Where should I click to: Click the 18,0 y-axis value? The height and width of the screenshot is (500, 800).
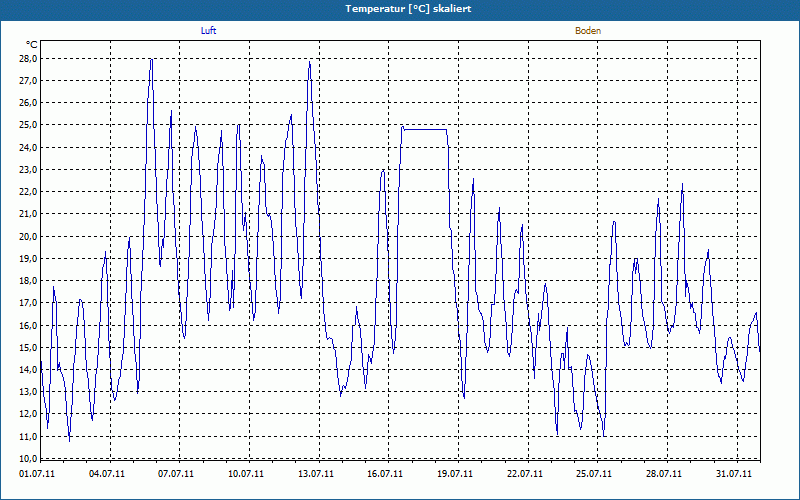pyautogui.click(x=28, y=281)
